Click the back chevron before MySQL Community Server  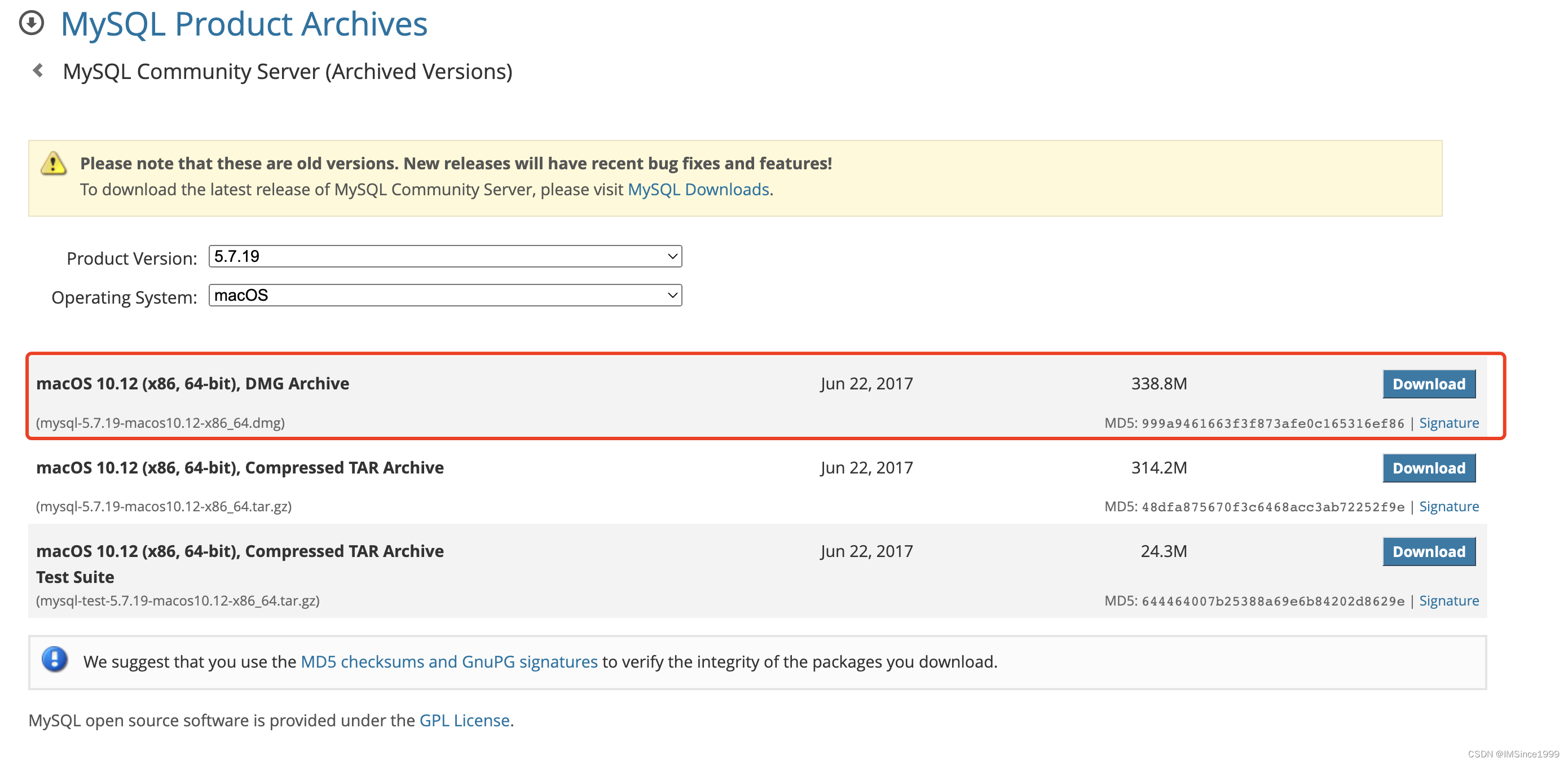click(x=38, y=70)
